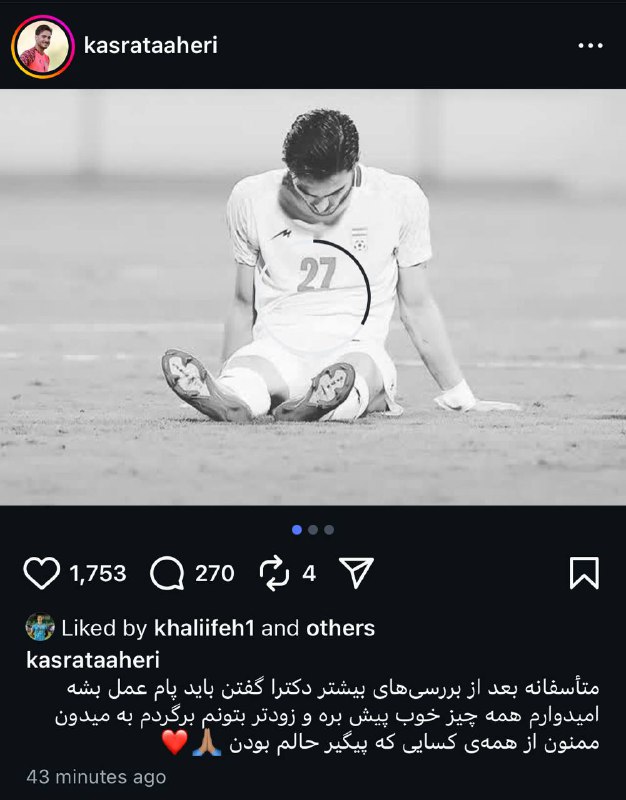Show others who liked the post
The image size is (626, 800).
coord(340,628)
